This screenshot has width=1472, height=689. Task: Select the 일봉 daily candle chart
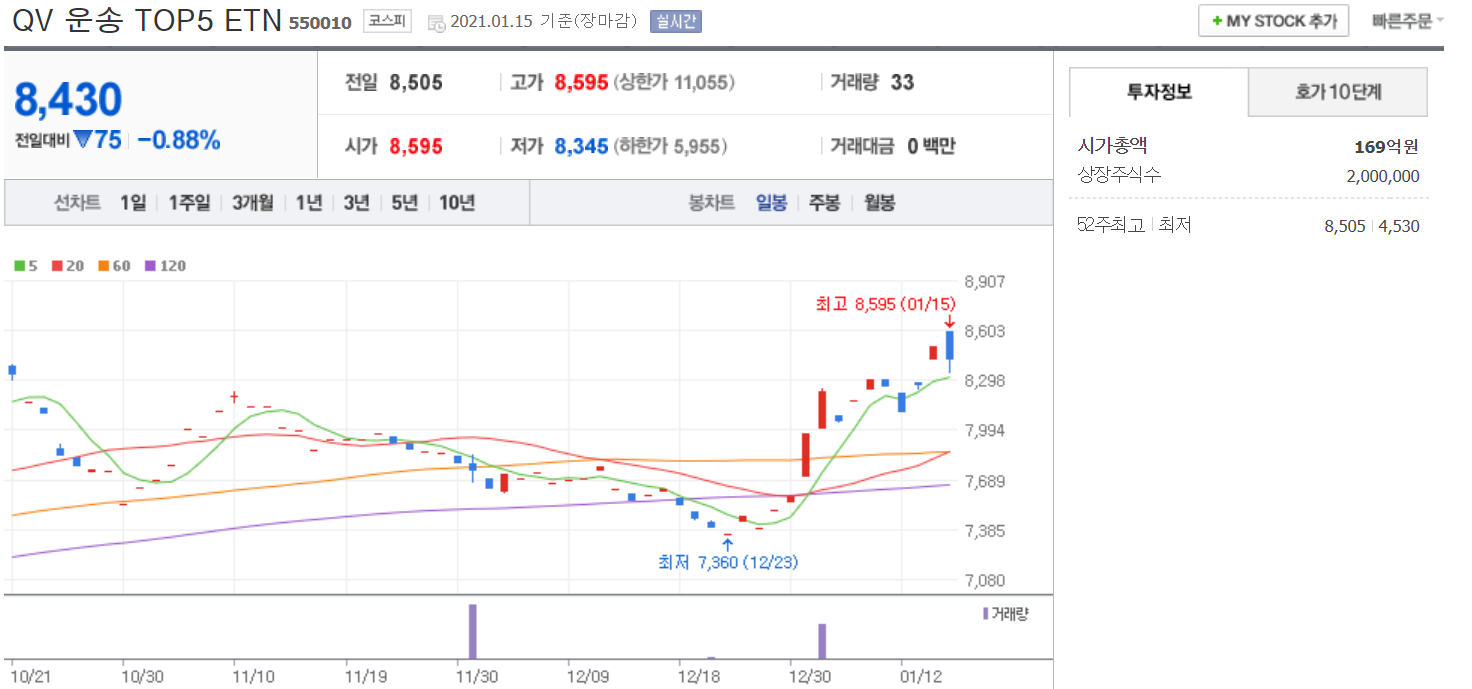[770, 203]
